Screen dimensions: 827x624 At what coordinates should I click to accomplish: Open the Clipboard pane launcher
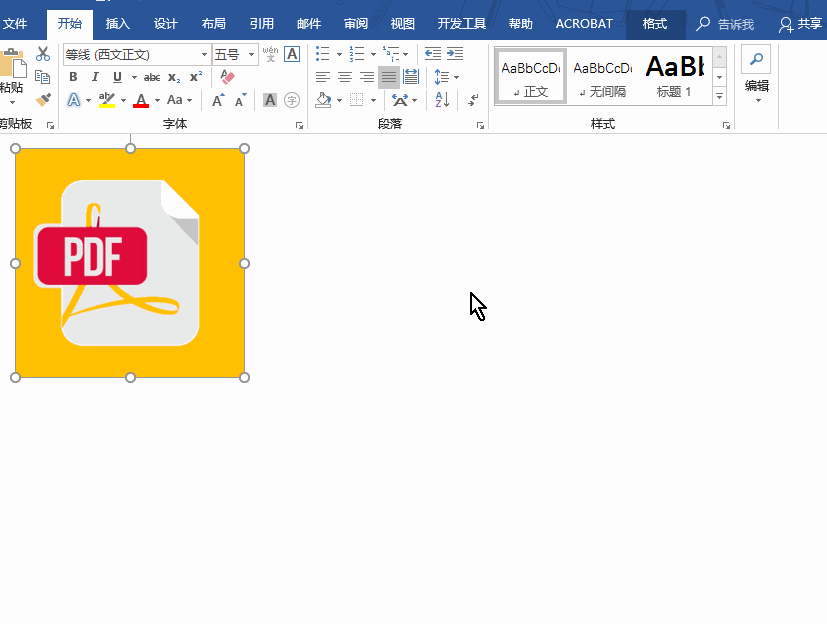point(51,126)
